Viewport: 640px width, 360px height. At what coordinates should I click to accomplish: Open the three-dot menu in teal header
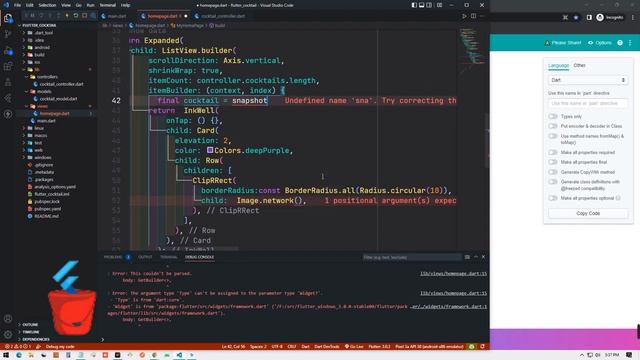pos(630,43)
